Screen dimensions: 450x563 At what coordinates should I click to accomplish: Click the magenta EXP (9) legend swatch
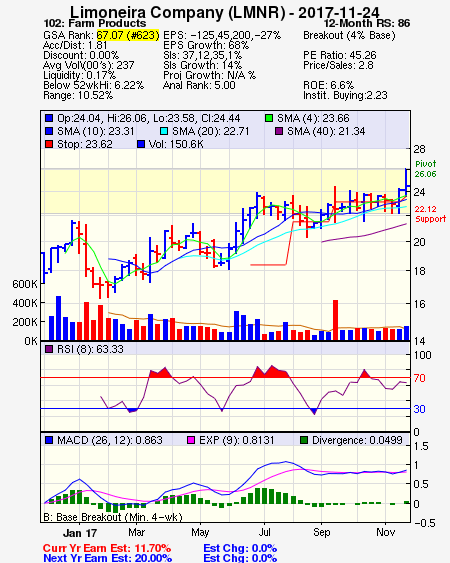click(191, 440)
